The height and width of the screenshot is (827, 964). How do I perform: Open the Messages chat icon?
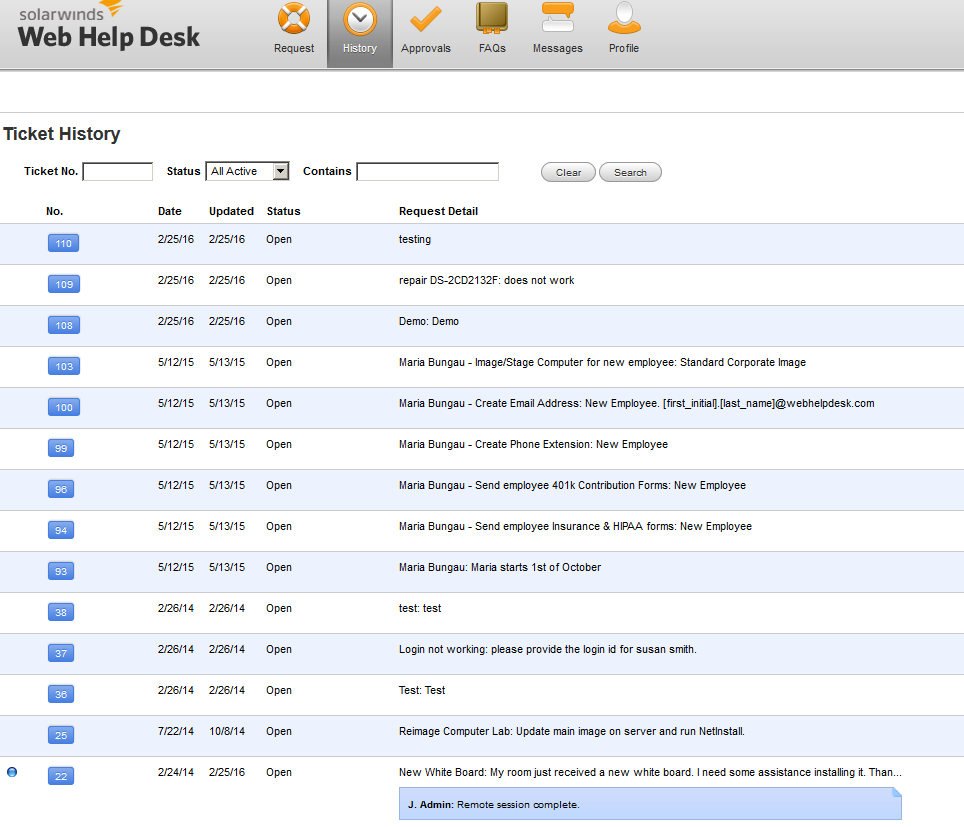[x=558, y=17]
